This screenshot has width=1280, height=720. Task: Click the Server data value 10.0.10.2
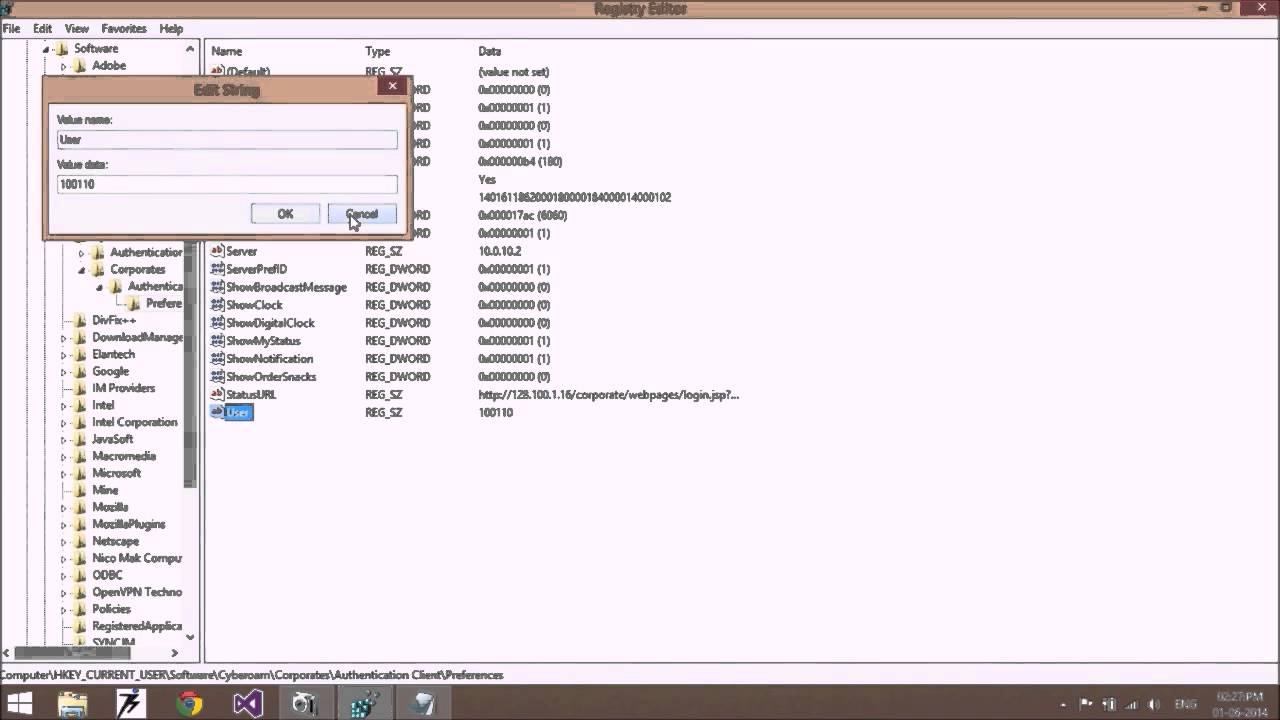point(500,251)
